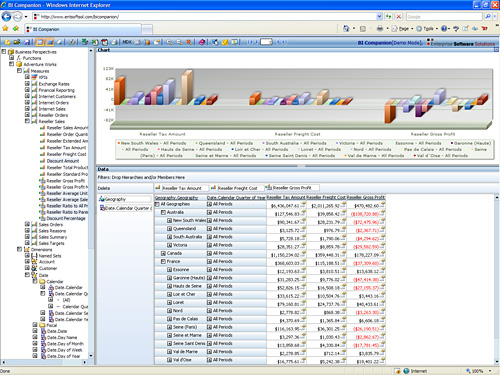Image resolution: width=500 pixels, height=375 pixels.
Task: Click the zoom out magnifier icon
Action: pos(179,42)
